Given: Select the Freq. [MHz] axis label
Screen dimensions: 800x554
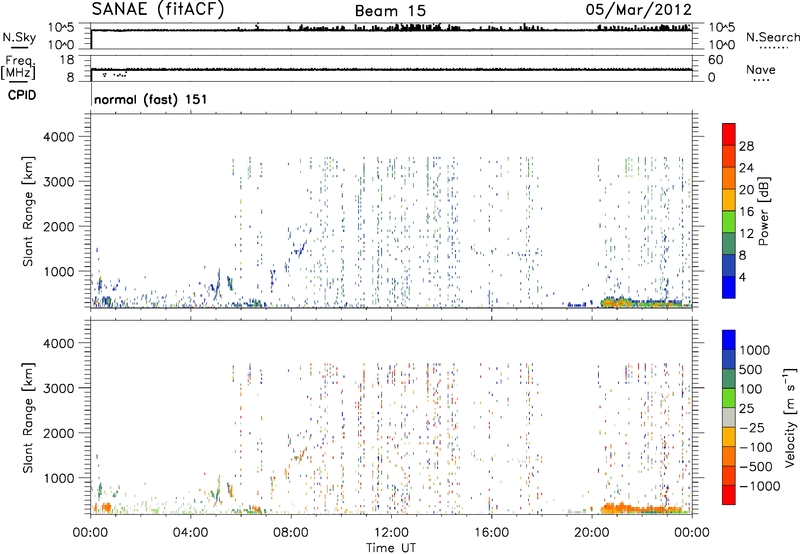Looking at the screenshot, I should (x=19, y=67).
